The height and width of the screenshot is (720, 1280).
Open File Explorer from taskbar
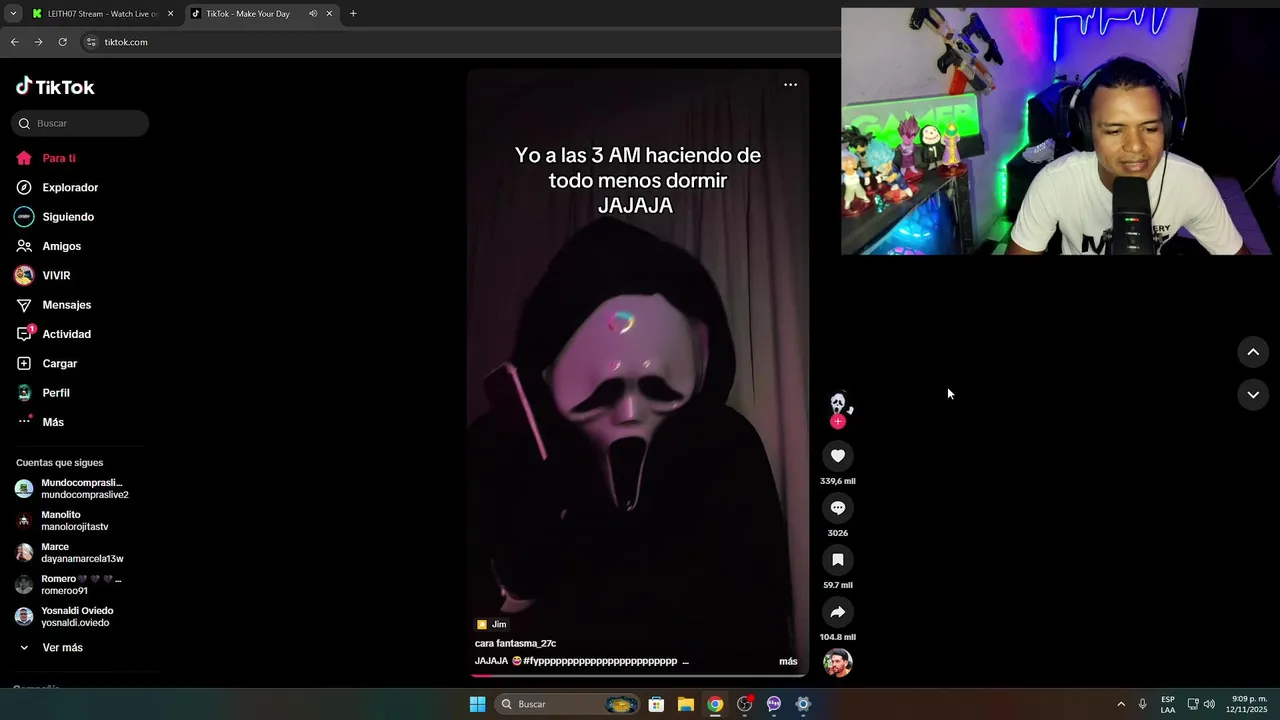click(686, 704)
